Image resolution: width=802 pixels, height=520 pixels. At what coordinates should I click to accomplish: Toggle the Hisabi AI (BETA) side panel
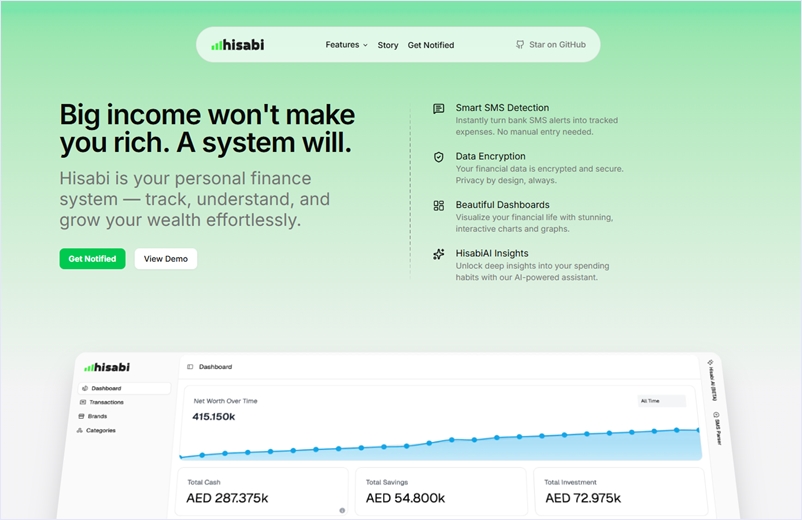click(712, 381)
